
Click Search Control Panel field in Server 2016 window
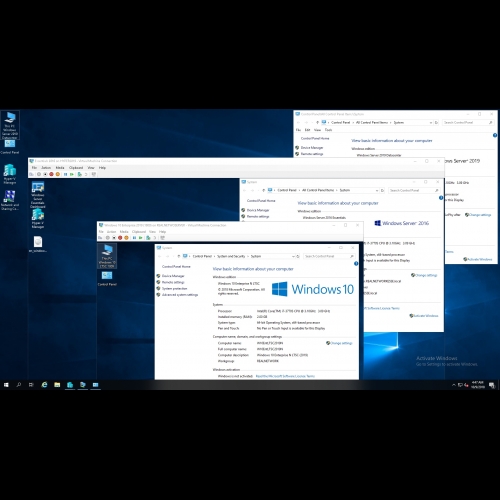[414, 190]
